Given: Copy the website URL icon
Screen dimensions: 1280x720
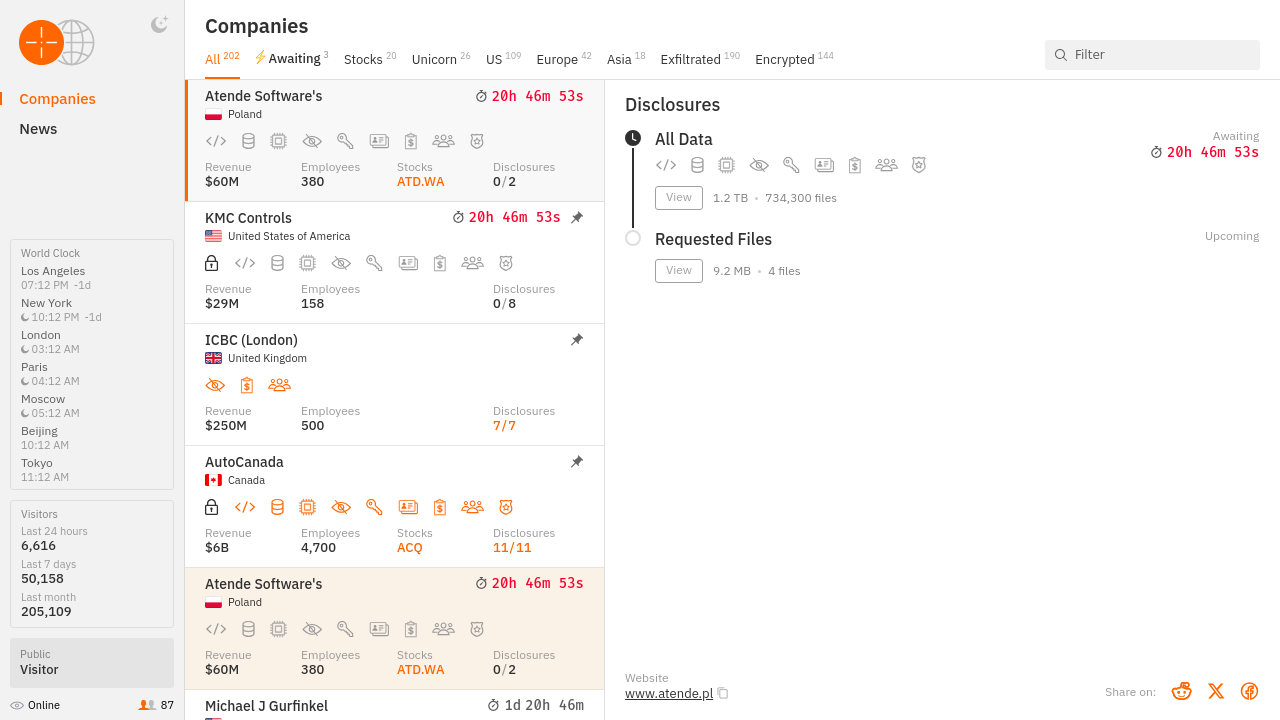Looking at the screenshot, I should pyautogui.click(x=723, y=694).
